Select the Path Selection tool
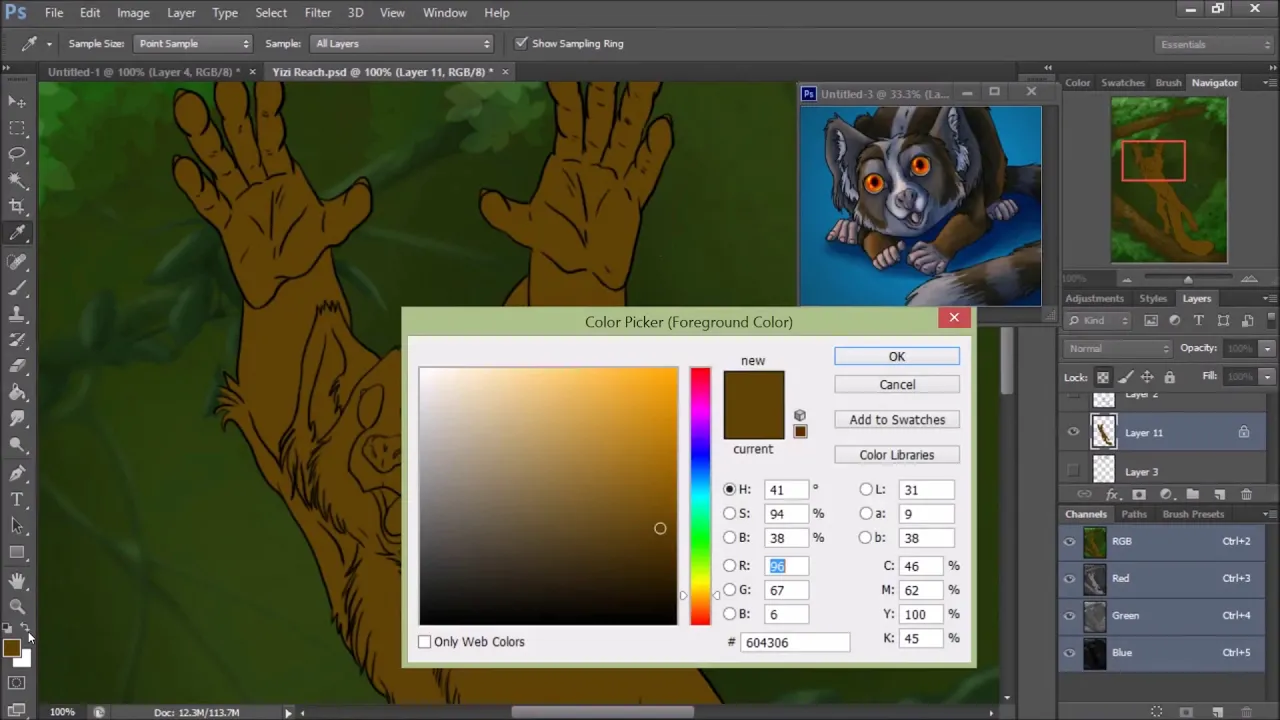1280x720 pixels. 17,525
